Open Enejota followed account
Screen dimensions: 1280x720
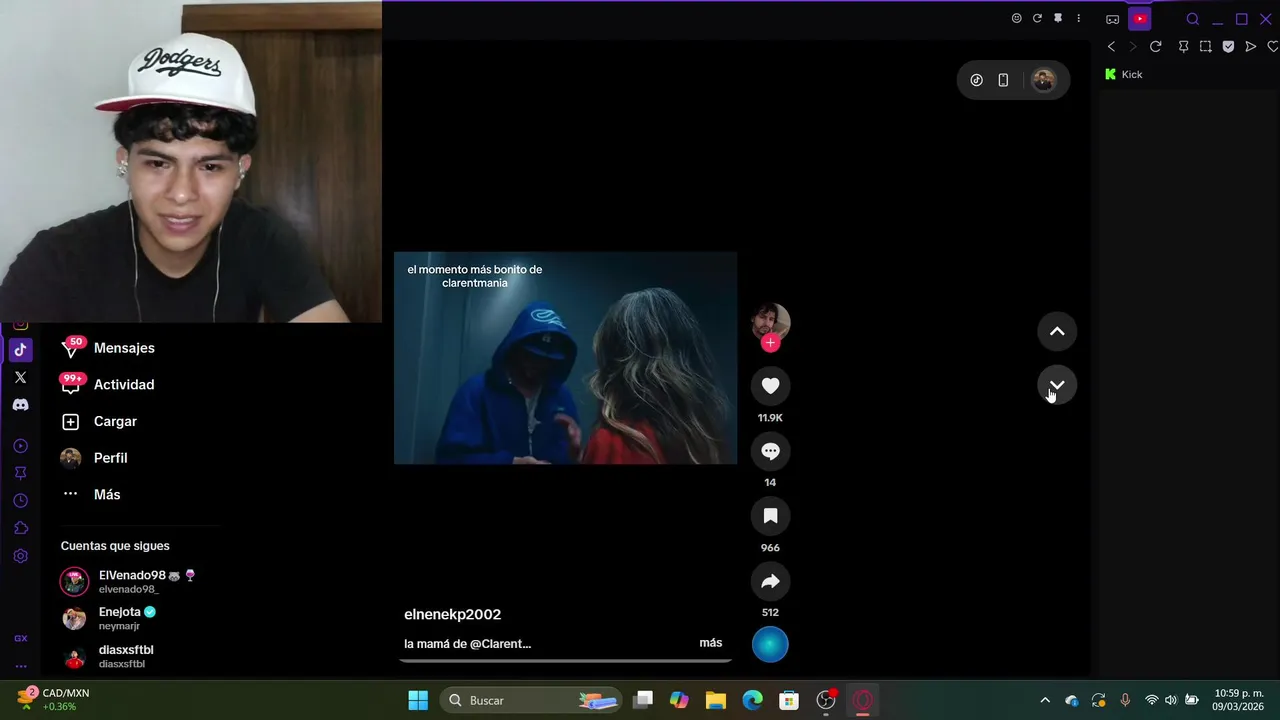[108, 618]
